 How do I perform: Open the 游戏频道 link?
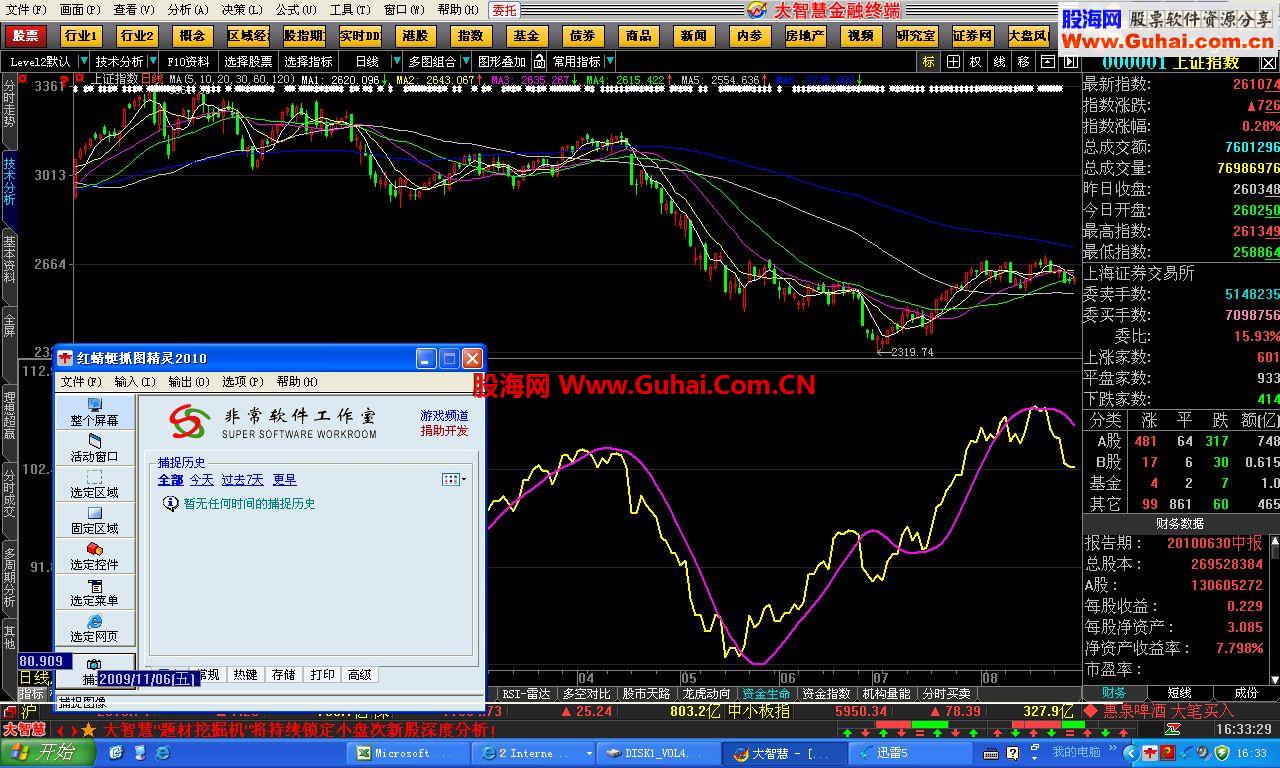pos(444,415)
